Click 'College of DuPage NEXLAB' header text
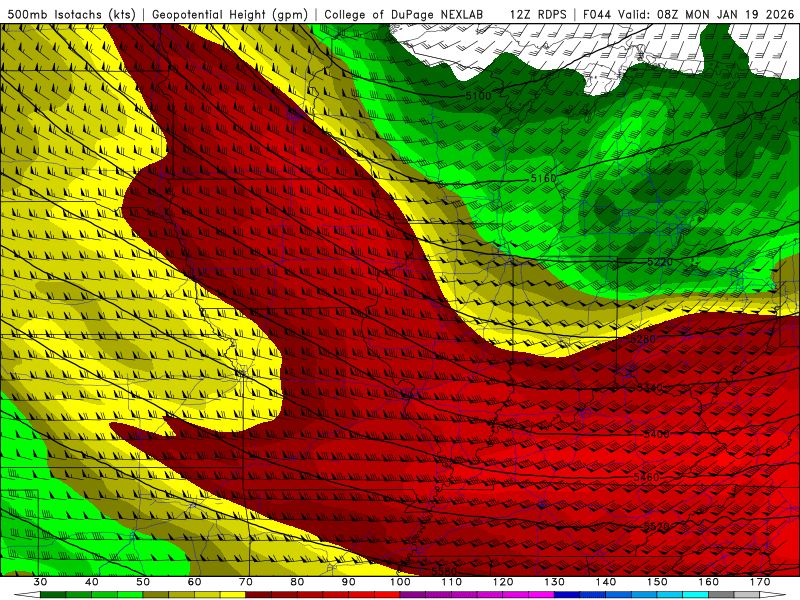Screen dimensions: 800x600 (403, 14)
